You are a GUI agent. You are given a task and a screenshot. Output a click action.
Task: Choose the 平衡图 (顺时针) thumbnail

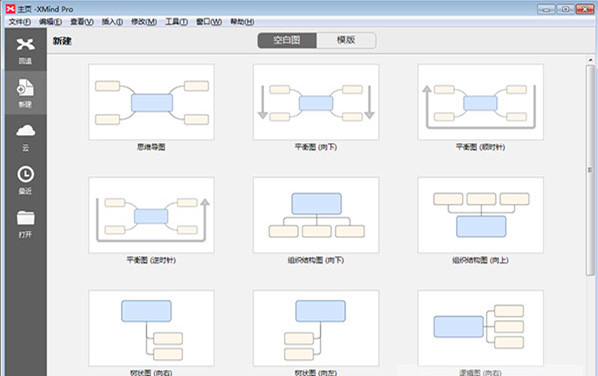pos(481,102)
